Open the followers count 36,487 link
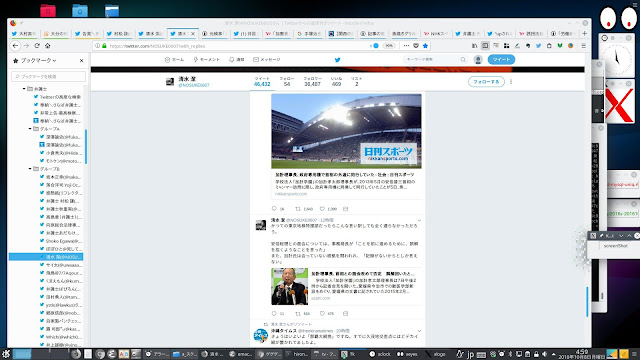The height and width of the screenshot is (360, 640). 312,81
